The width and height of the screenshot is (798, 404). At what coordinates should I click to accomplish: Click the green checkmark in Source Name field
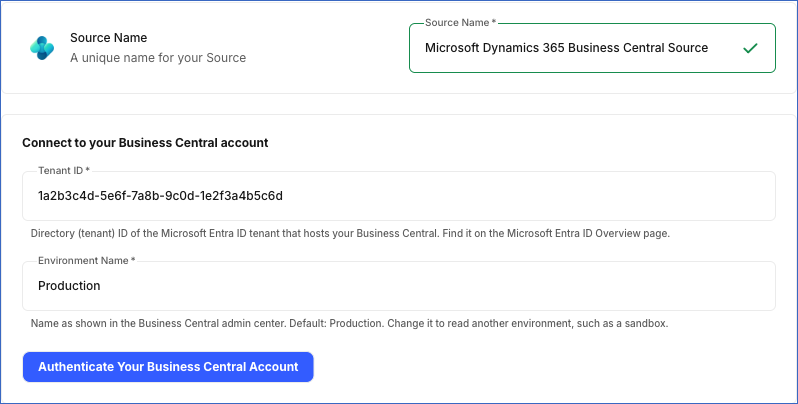pos(750,48)
